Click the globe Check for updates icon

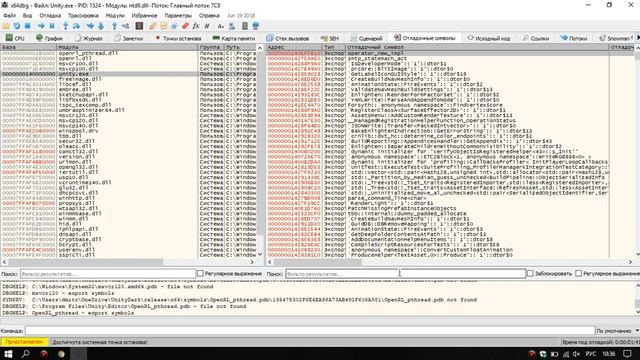pyautogui.click(x=256, y=26)
